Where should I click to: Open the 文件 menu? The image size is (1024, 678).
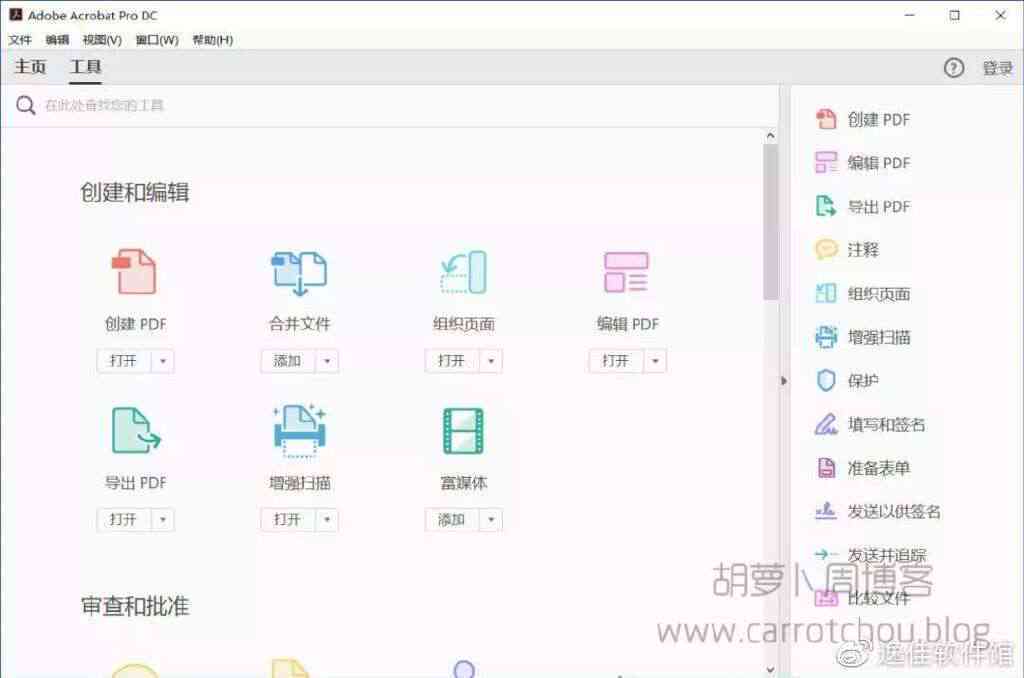click(x=20, y=40)
